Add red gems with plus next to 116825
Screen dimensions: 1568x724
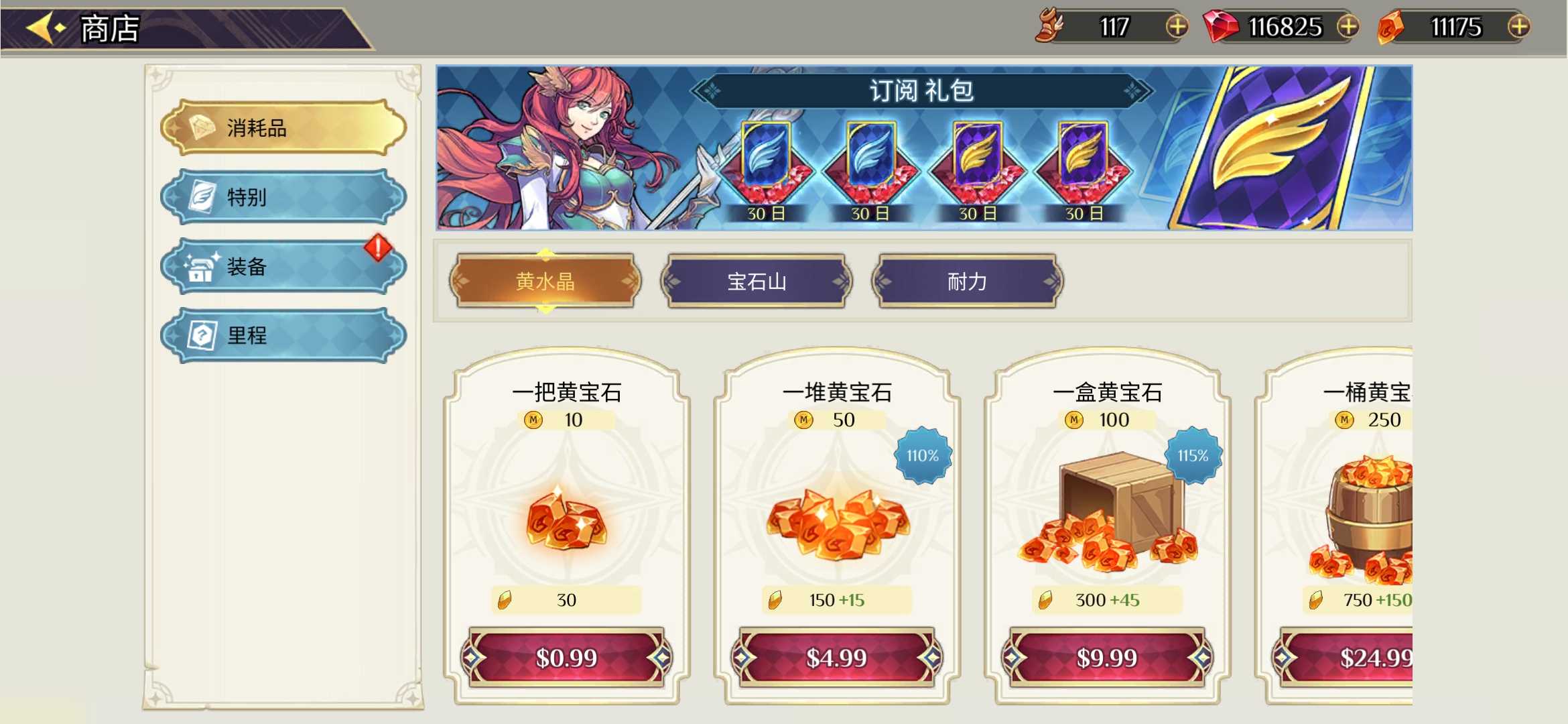[x=1348, y=27]
